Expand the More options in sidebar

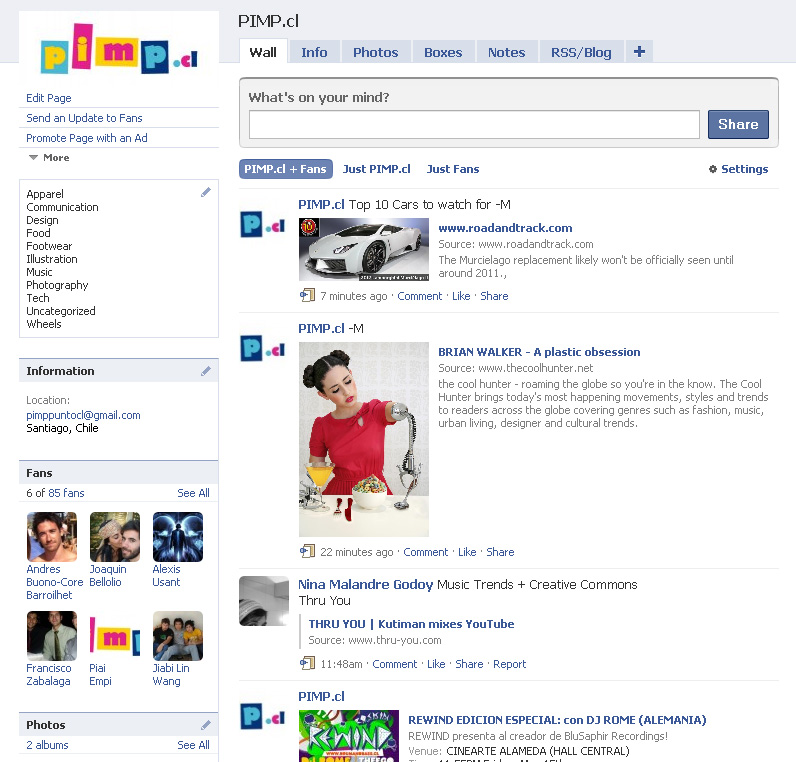[49, 158]
